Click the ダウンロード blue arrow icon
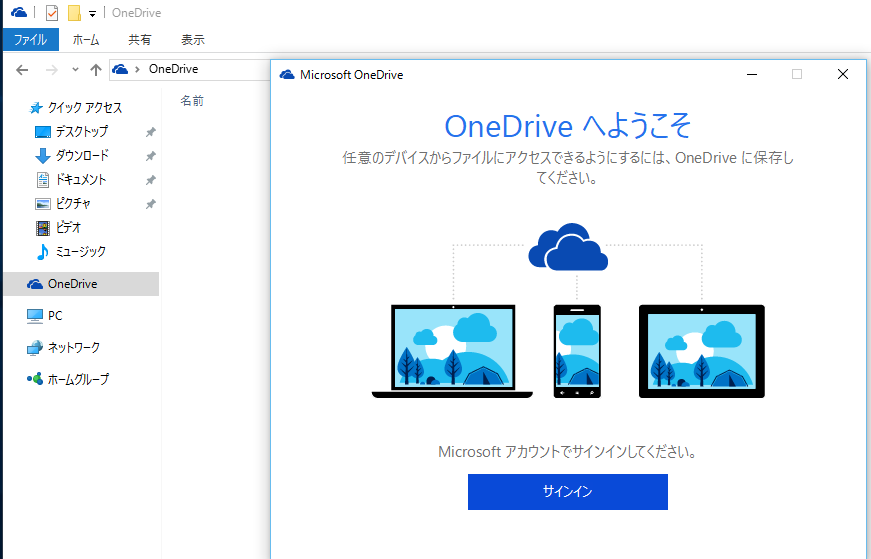The image size is (871, 559). click(x=43, y=156)
